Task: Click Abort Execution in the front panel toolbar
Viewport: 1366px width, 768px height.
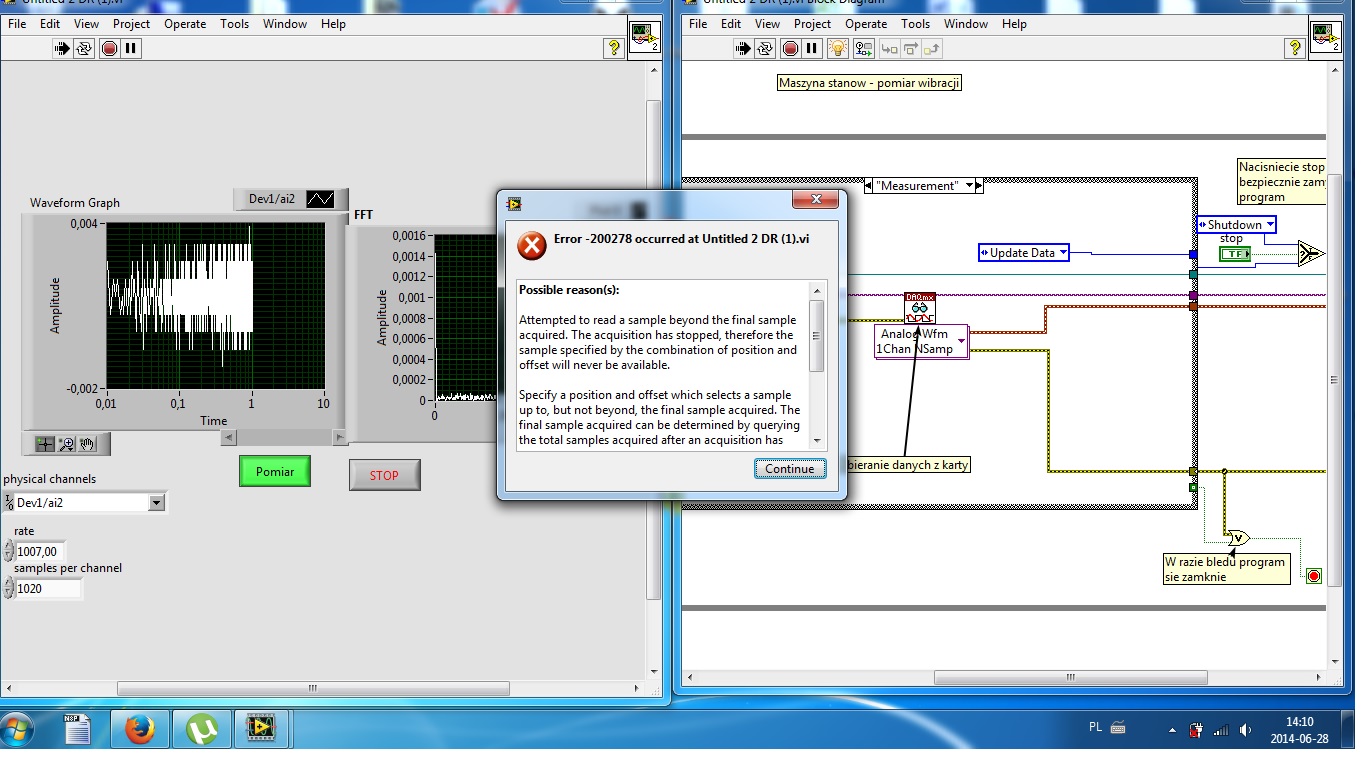Action: 109,47
